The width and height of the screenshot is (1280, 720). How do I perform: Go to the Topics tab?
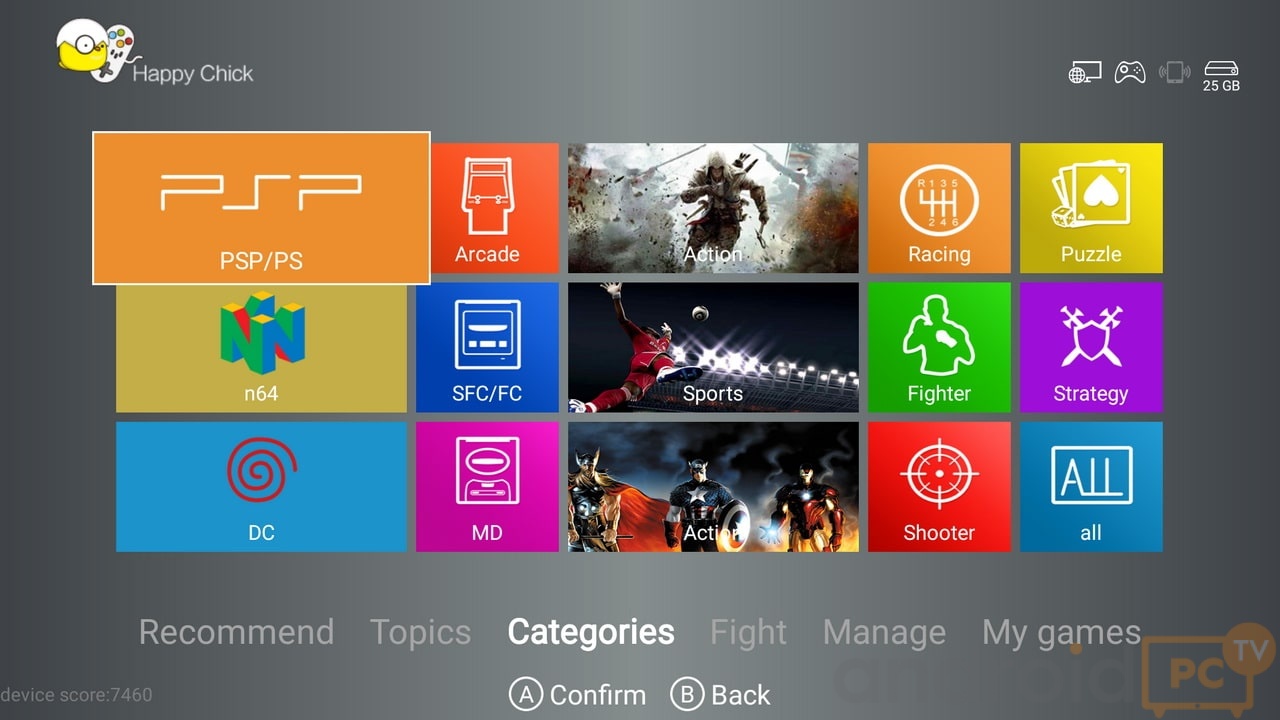pyautogui.click(x=420, y=632)
